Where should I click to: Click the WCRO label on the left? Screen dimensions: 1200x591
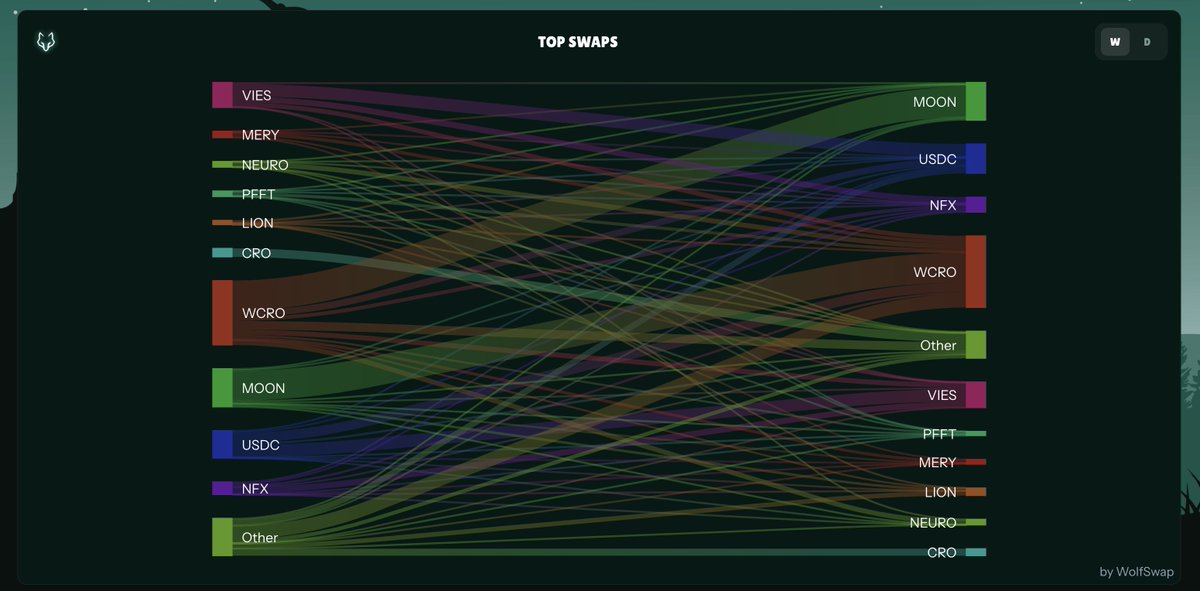pos(264,313)
